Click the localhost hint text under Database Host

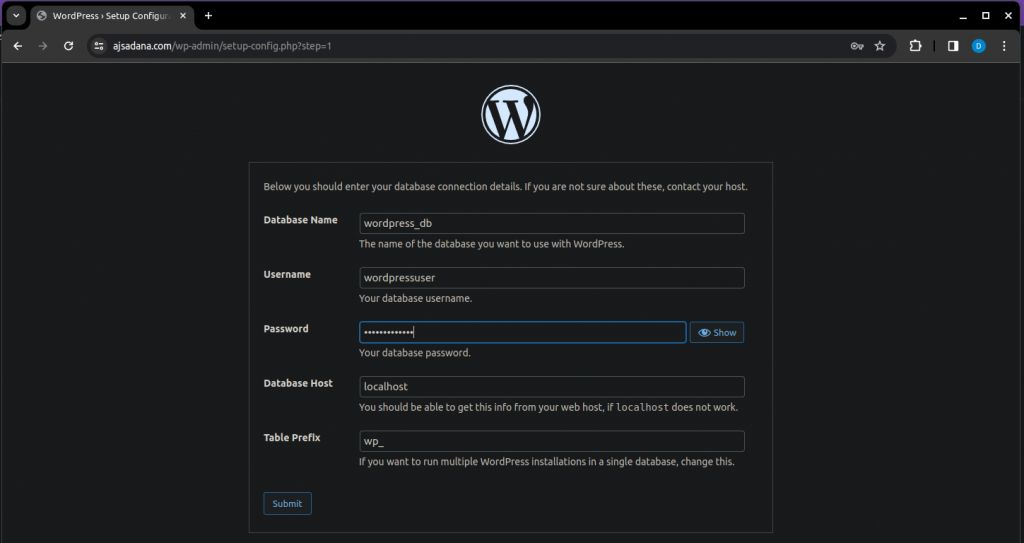tap(549, 407)
